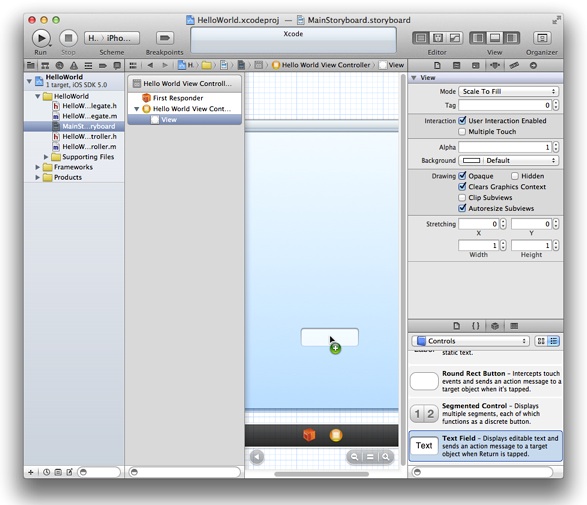Image resolution: width=587 pixels, height=505 pixels.
Task: Click the First Responder cube in dock
Action: 309,435
